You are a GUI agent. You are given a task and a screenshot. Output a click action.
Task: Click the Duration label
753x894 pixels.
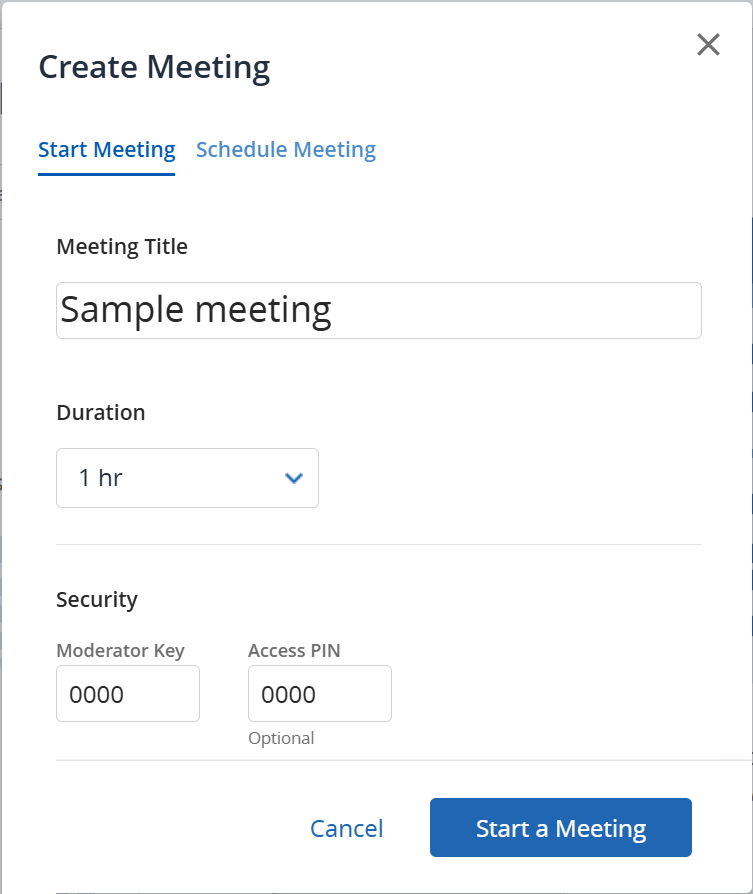(x=100, y=412)
